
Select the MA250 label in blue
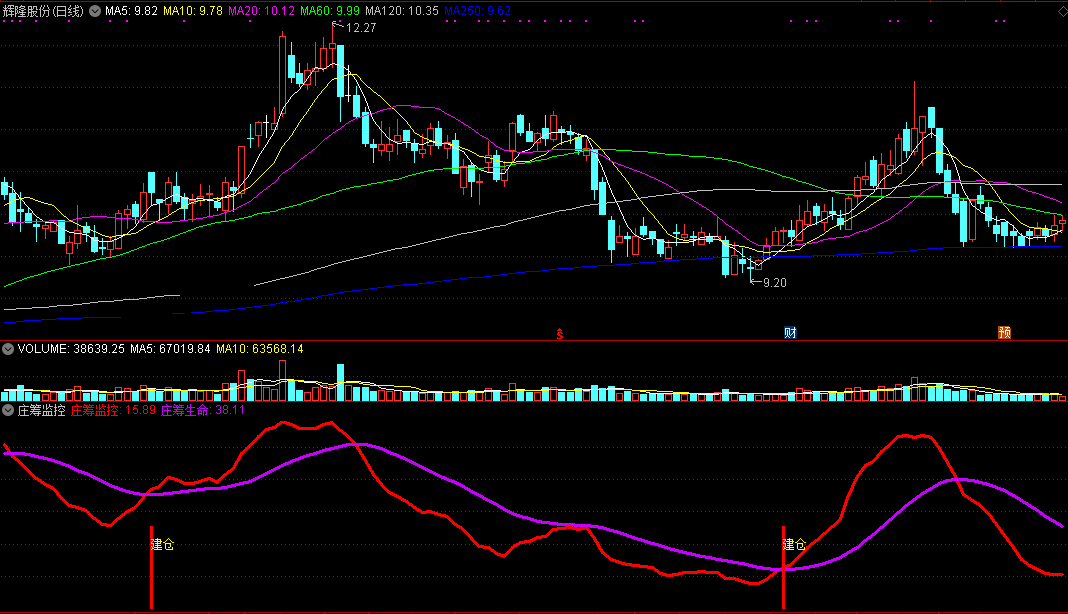click(477, 11)
